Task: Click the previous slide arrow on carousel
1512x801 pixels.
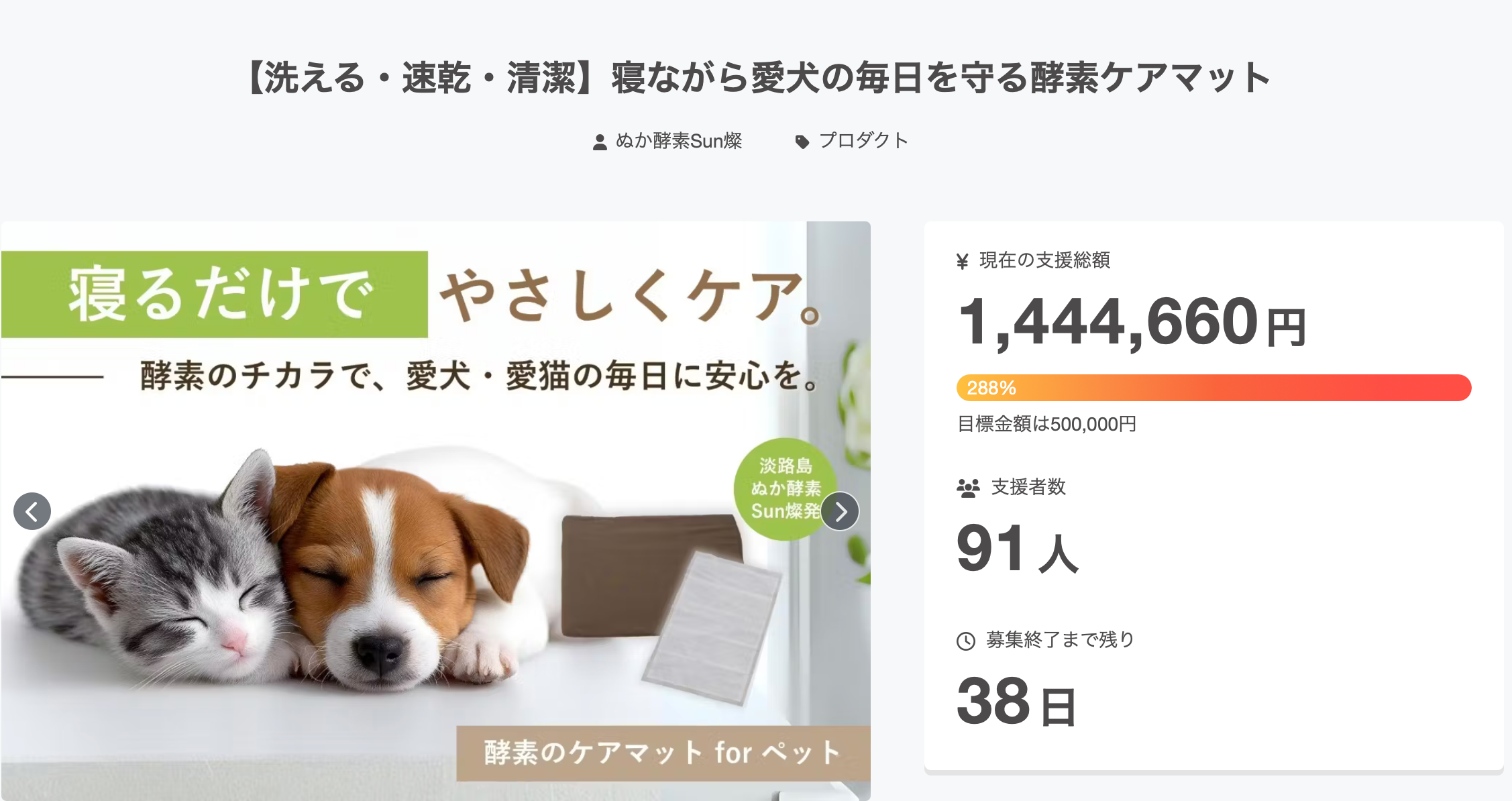Action: click(x=32, y=511)
